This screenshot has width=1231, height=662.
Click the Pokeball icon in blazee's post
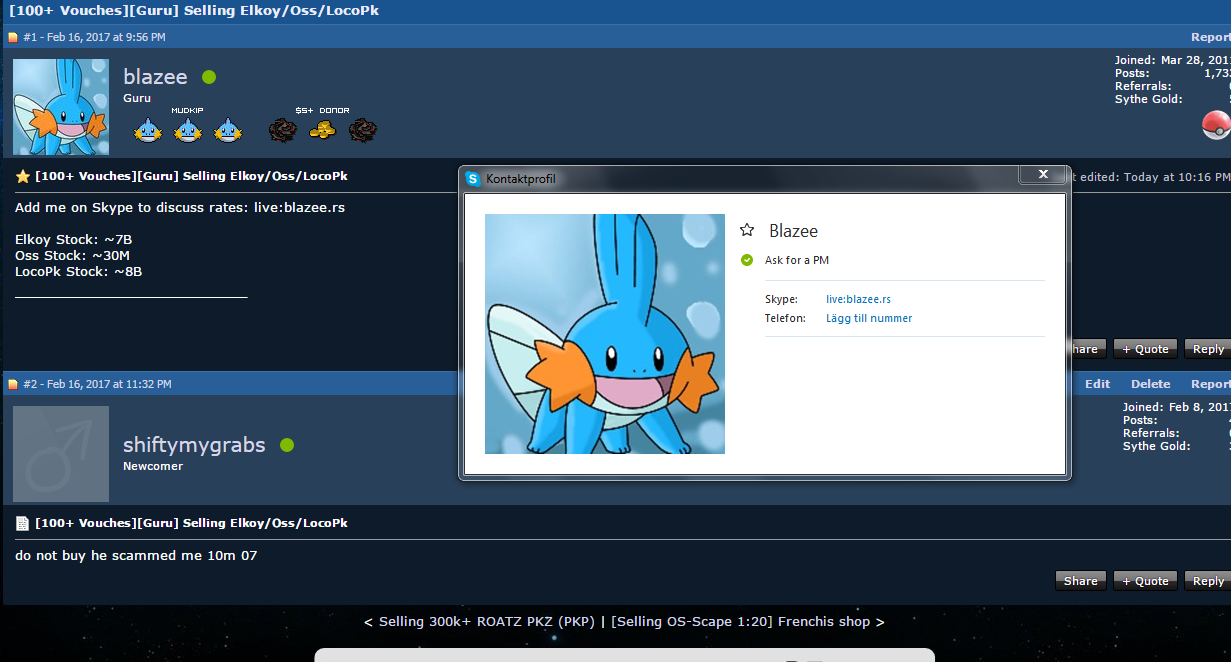[x=1216, y=125]
